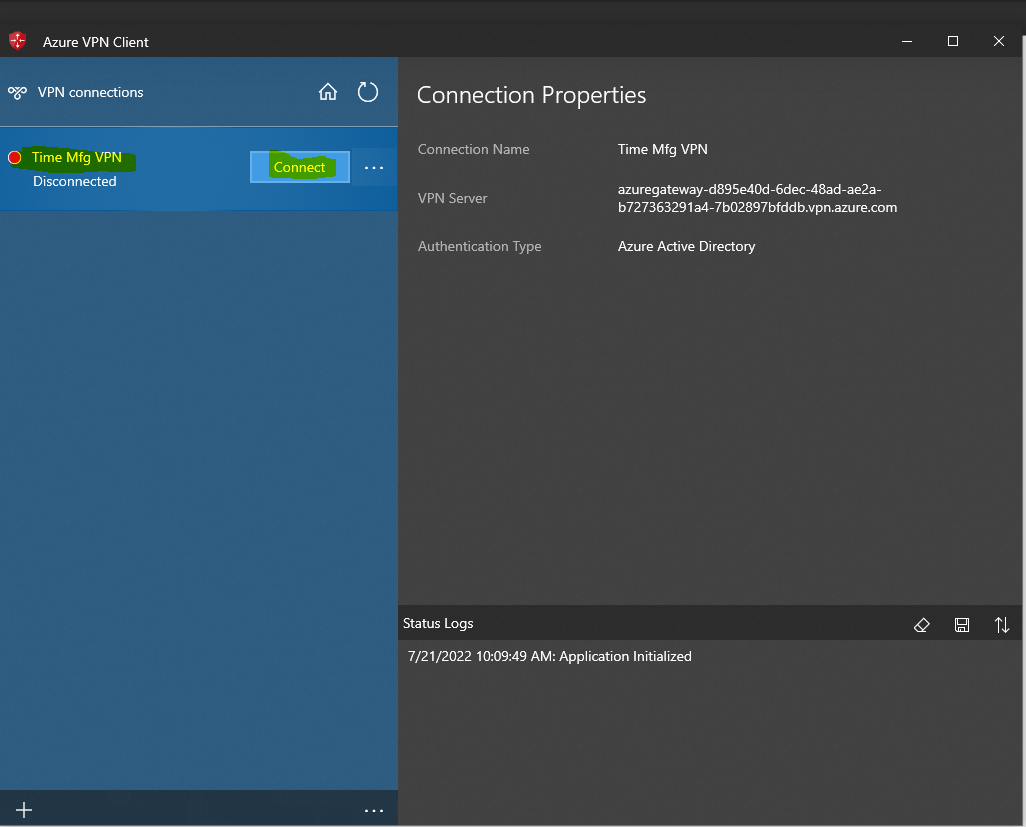Maximize the Azure VPN Client window
Viewport: 1026px width, 827px height.
(953, 41)
